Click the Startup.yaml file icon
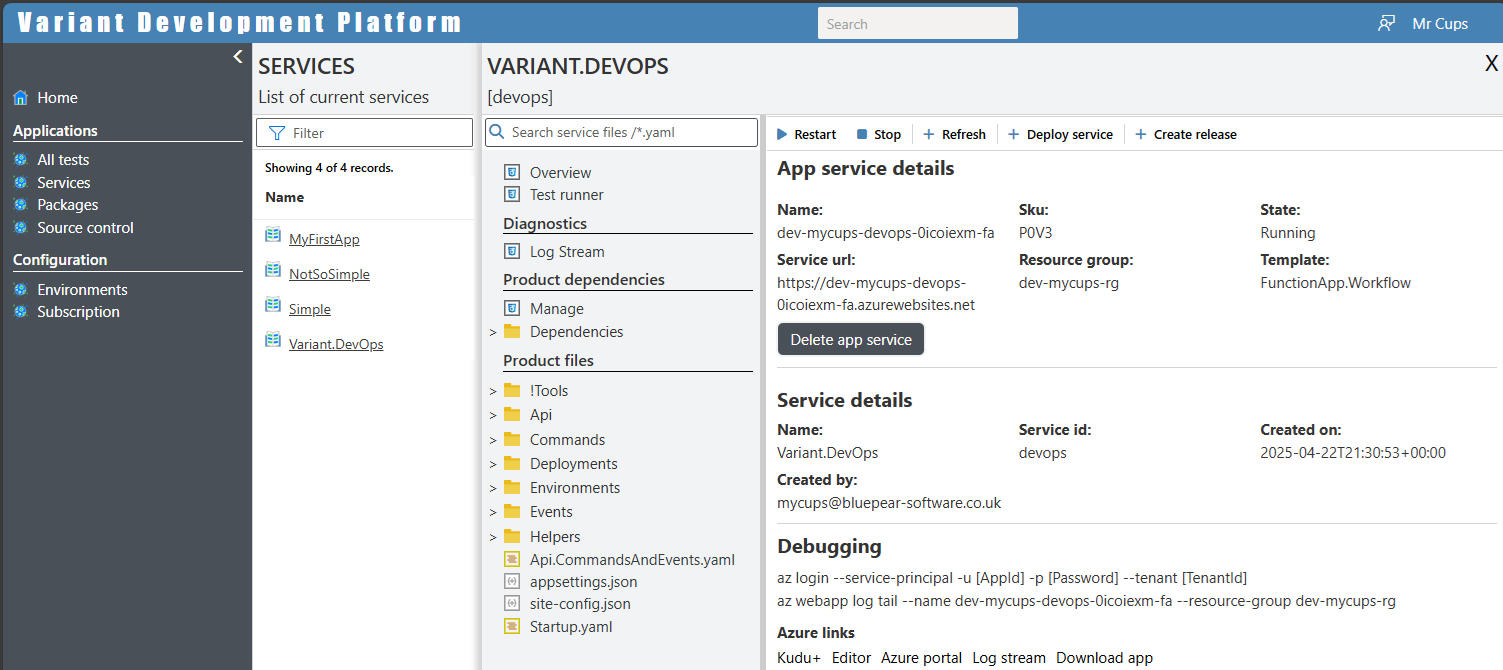 click(512, 627)
